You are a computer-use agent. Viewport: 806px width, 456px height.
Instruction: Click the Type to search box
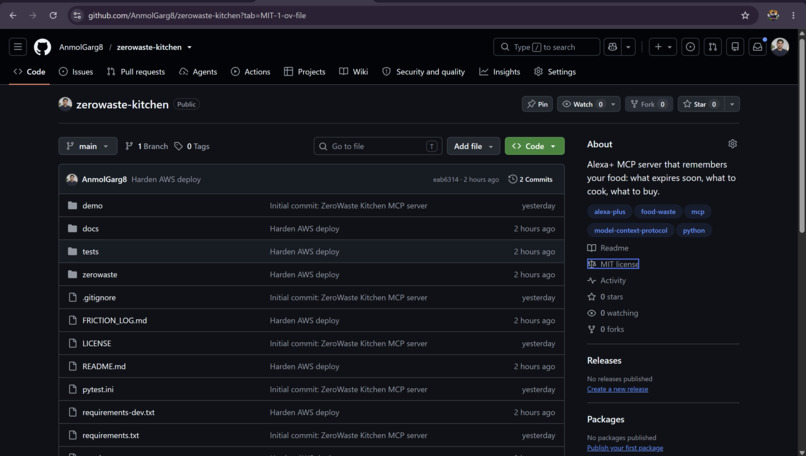(546, 47)
